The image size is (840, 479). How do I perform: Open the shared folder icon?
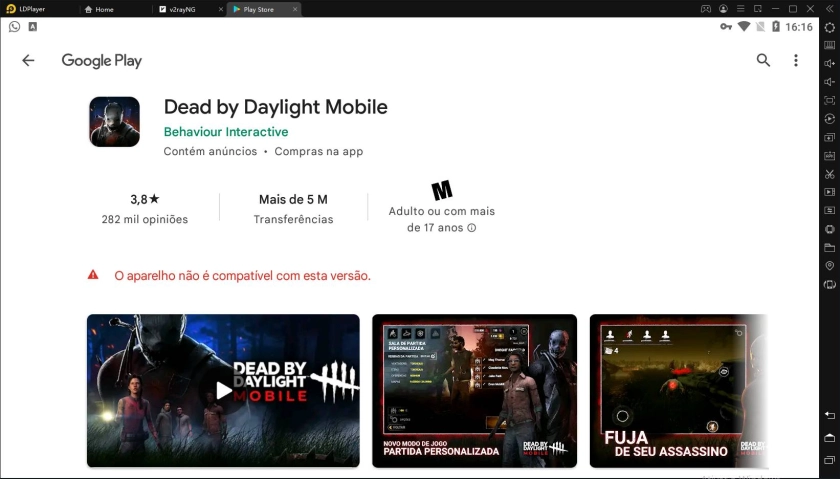(x=829, y=248)
